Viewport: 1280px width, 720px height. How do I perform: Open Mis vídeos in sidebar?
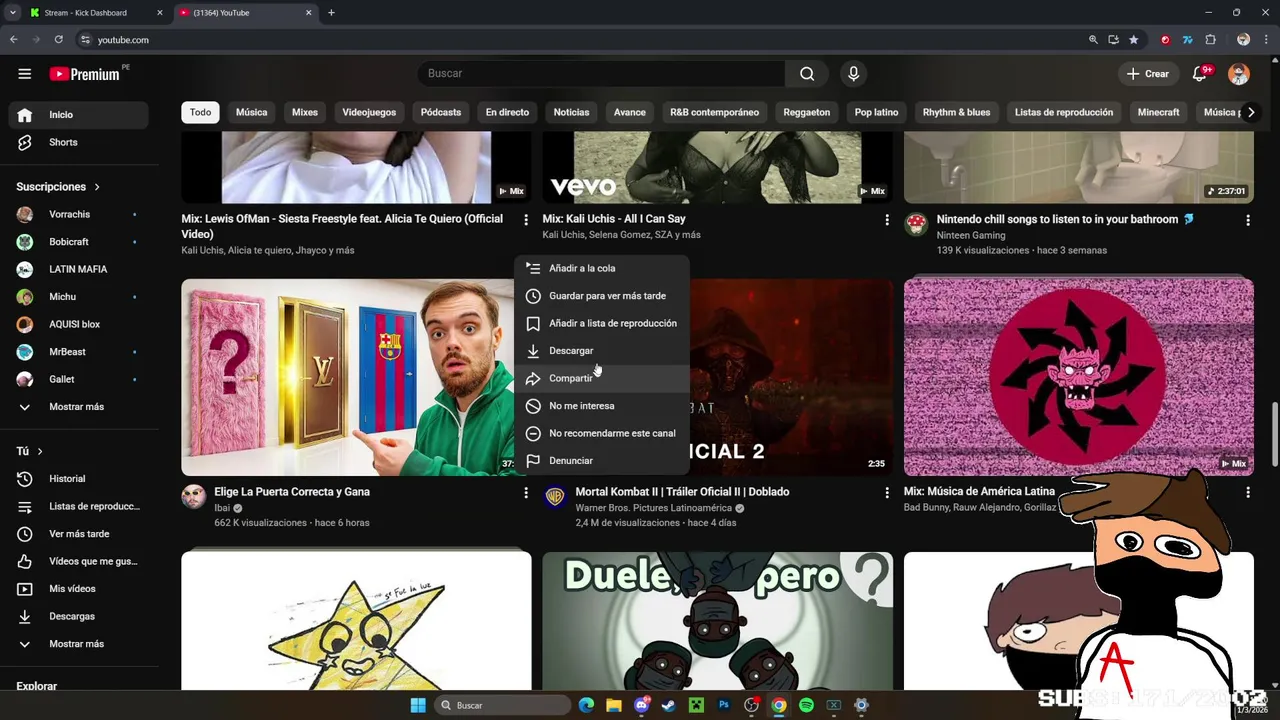tap(78, 589)
